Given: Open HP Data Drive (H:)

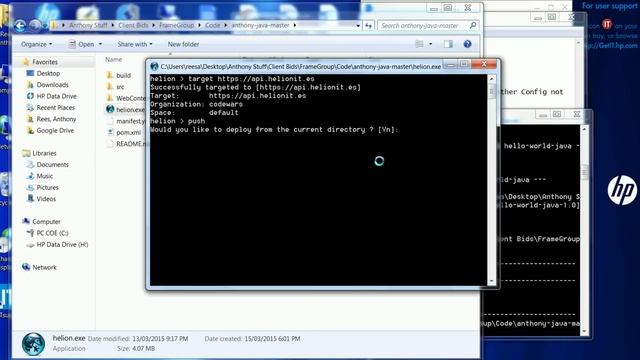Looking at the screenshot, I should [x=62, y=244].
